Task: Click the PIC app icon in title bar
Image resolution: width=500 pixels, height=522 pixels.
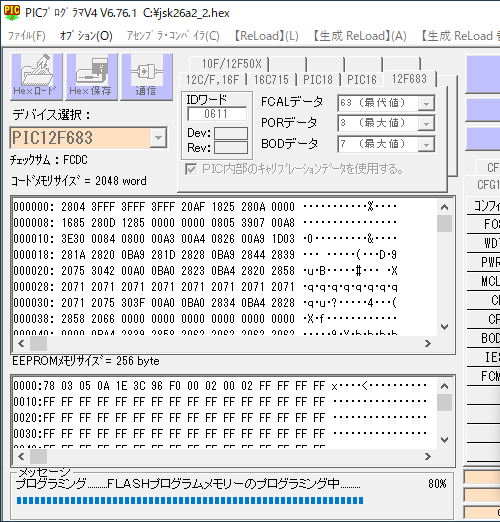Action: [12, 13]
